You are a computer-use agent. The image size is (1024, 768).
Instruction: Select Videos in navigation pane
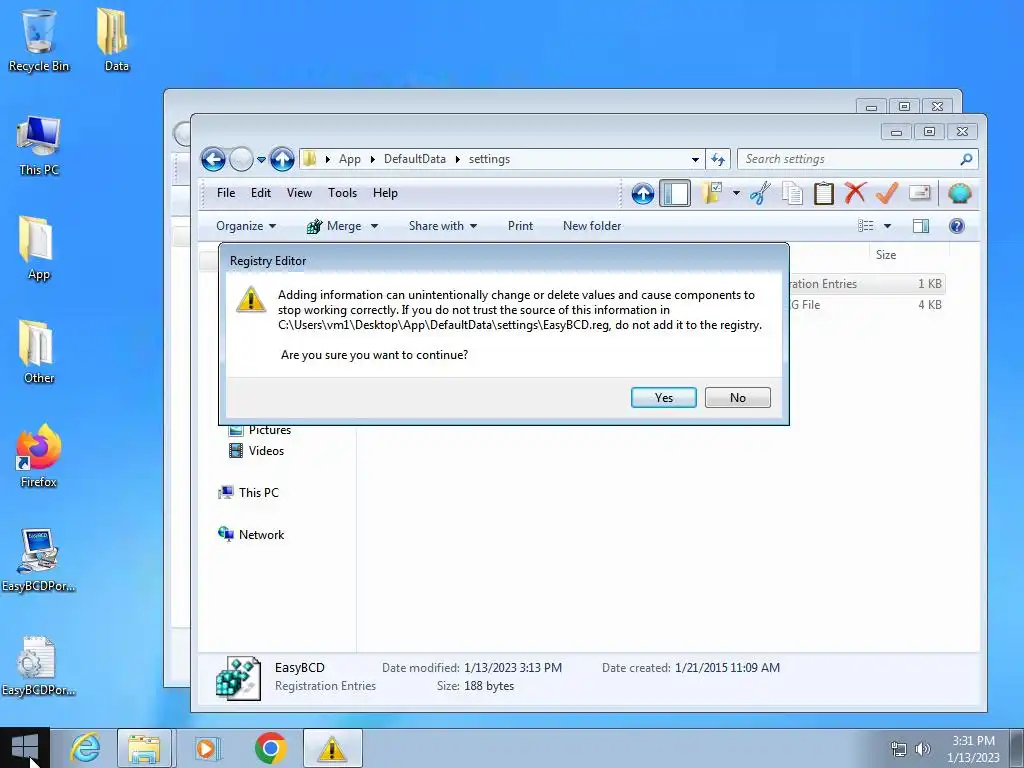pos(256,451)
